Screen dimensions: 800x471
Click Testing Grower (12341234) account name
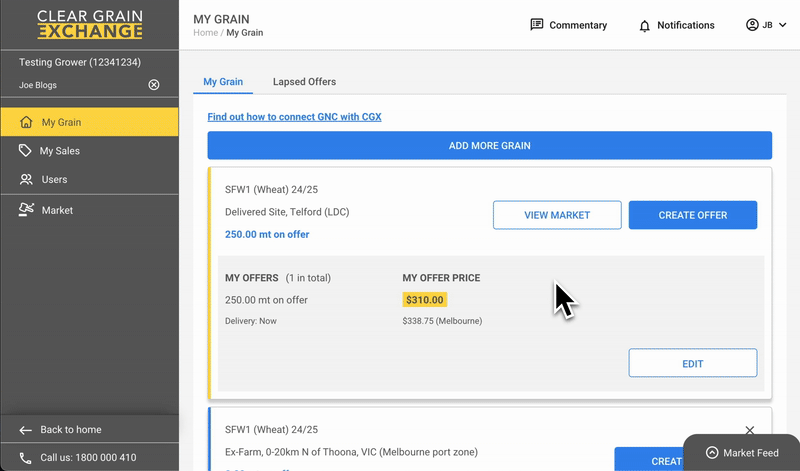[x=80, y=62]
